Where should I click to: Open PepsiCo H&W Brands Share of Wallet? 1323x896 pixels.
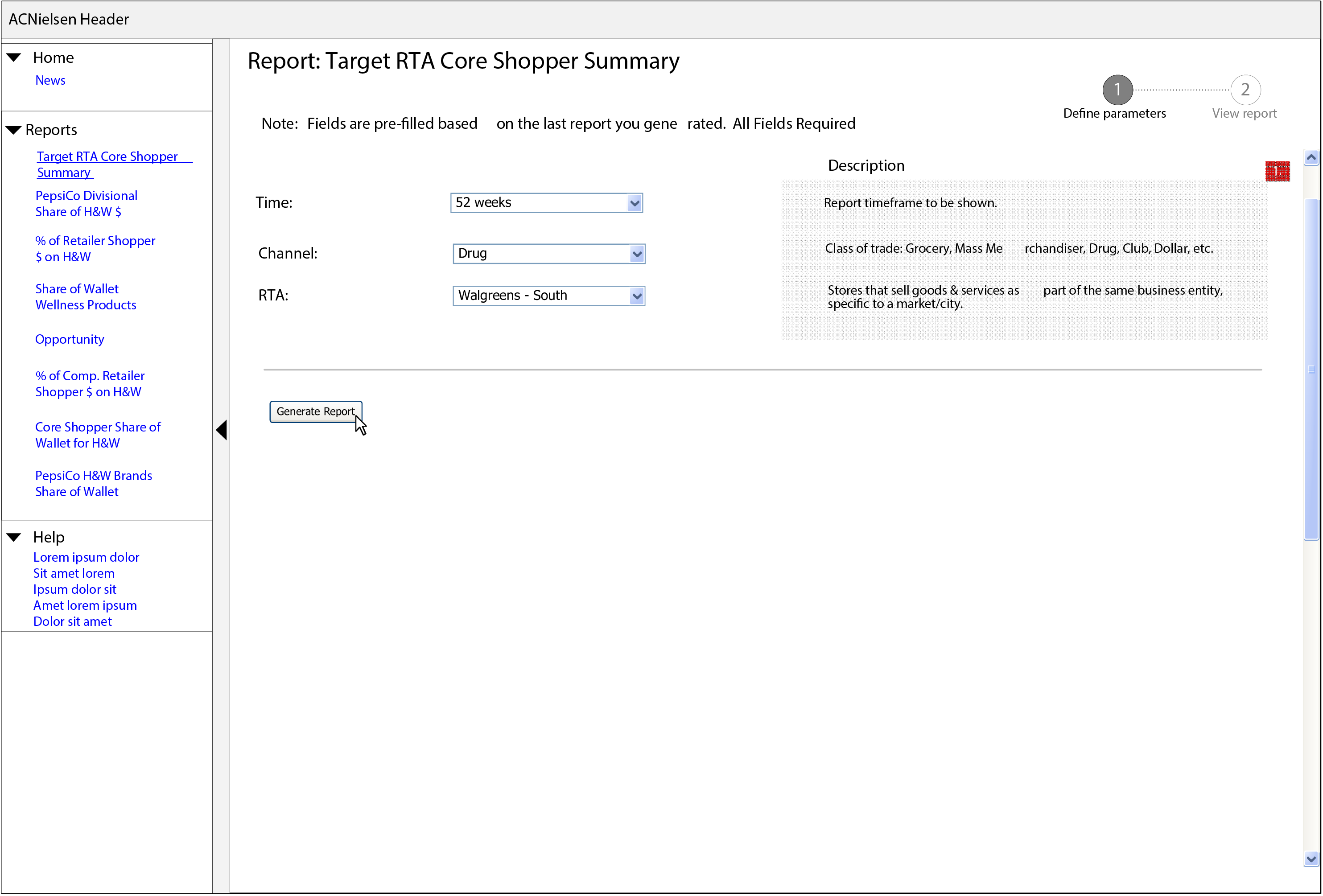(x=93, y=483)
